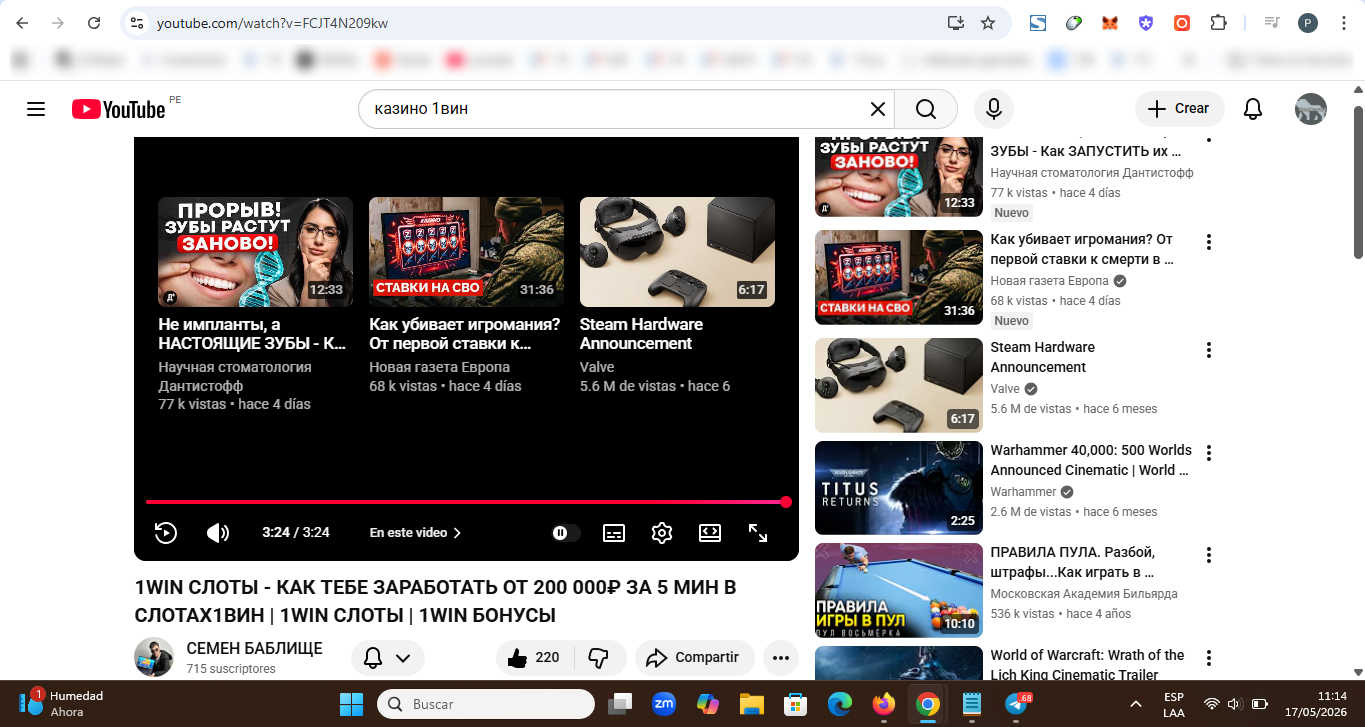Open the СЕМЕН БАБЛИЩЕ channel name link
This screenshot has width=1365, height=727.
pos(254,648)
